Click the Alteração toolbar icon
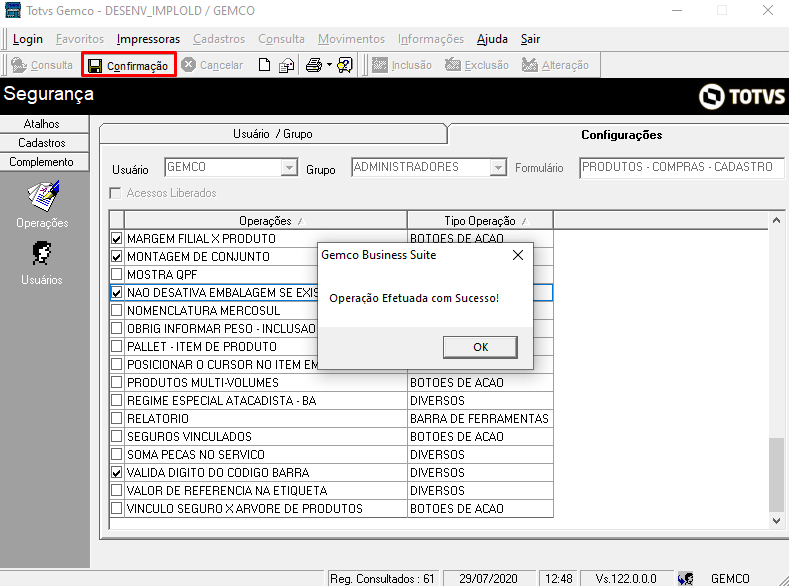Image resolution: width=789 pixels, height=586 pixels. [529, 65]
